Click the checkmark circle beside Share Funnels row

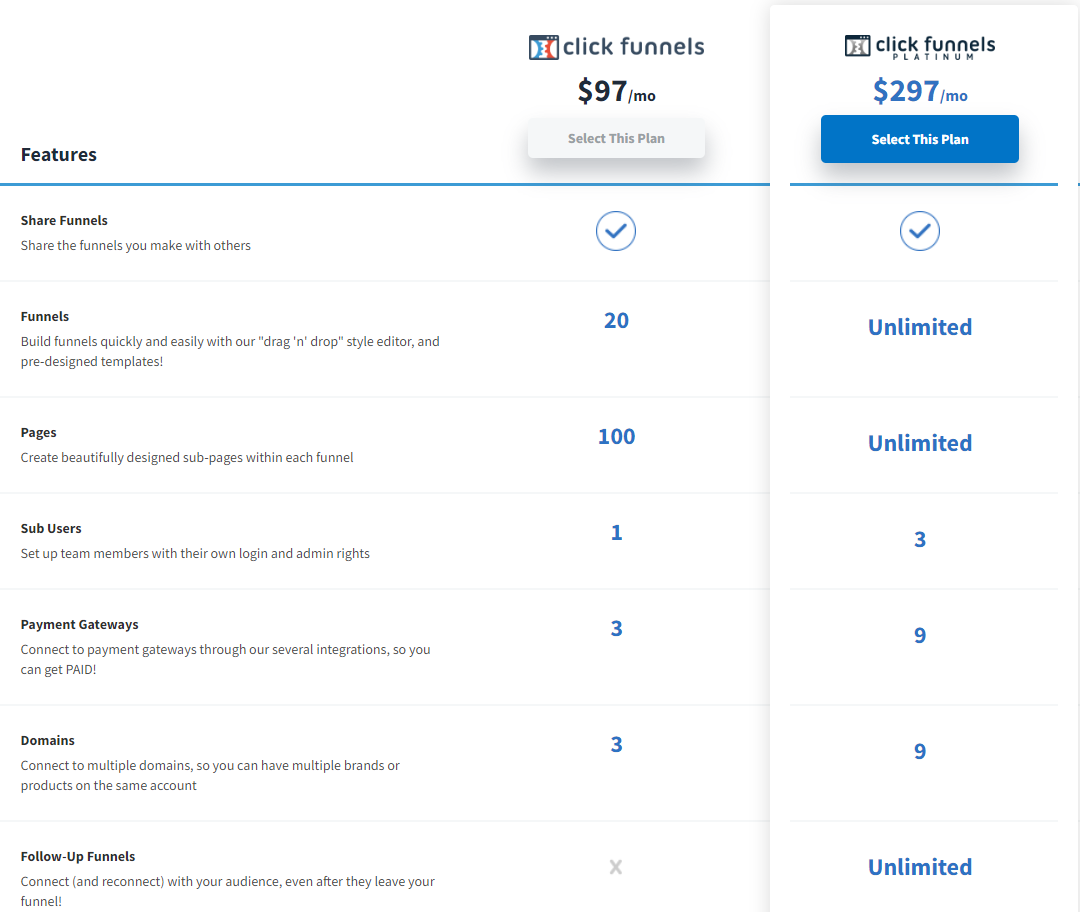[x=615, y=231]
